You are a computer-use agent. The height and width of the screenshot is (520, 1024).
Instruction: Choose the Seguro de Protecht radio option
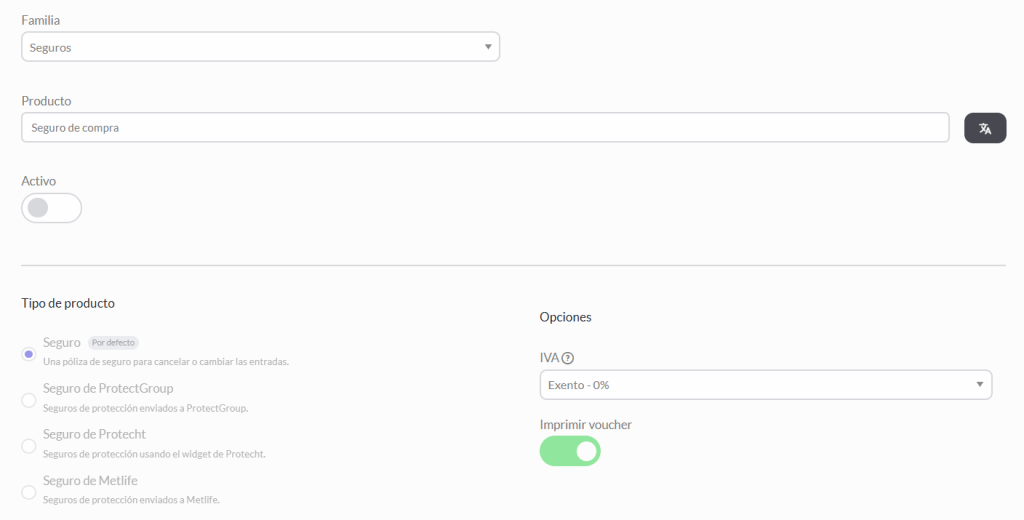coord(29,446)
